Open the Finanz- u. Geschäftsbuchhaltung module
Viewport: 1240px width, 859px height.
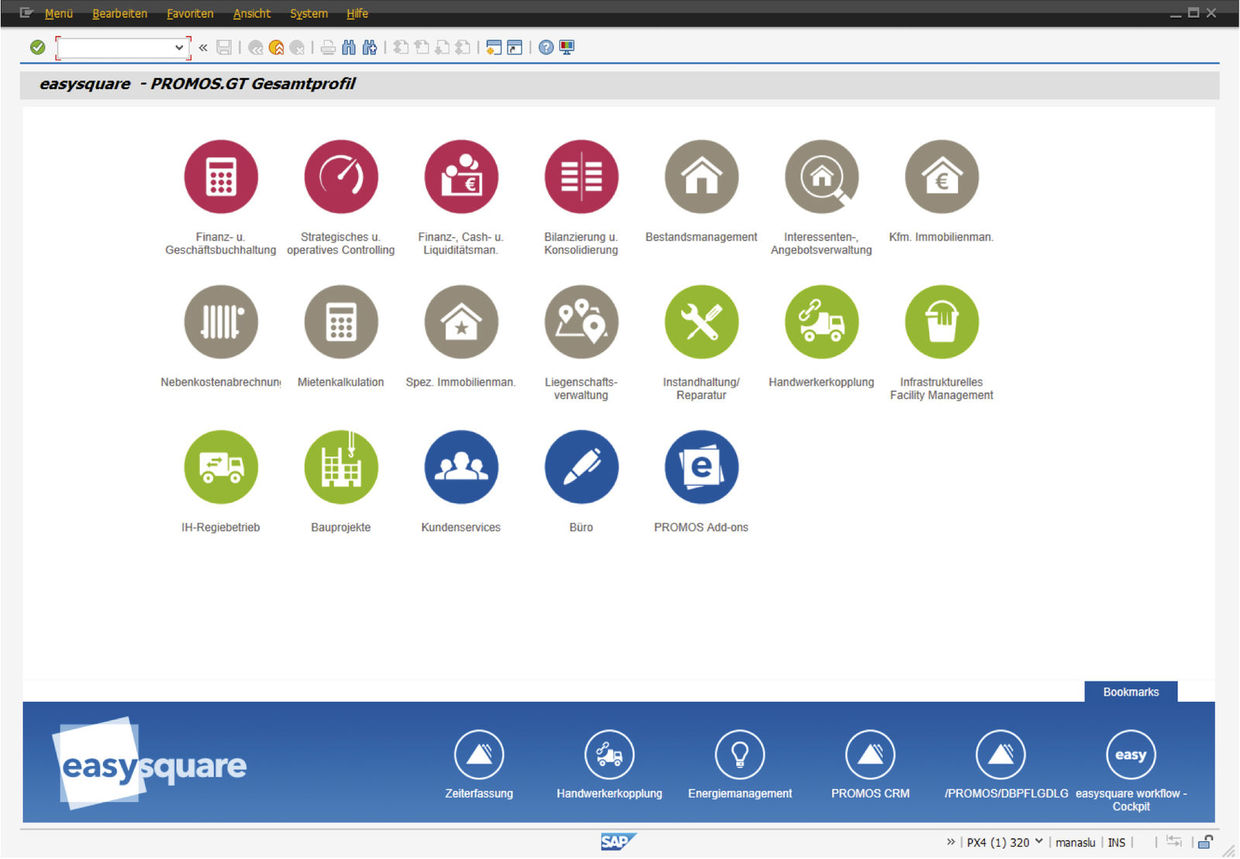[221, 177]
